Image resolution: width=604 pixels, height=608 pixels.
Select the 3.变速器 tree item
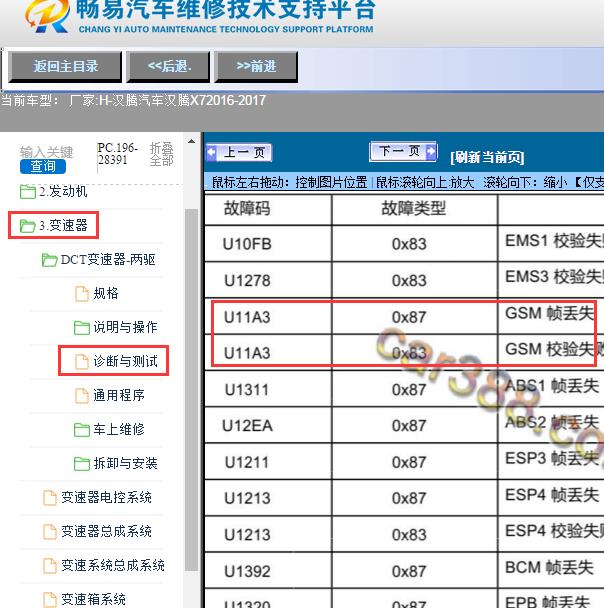(63, 225)
